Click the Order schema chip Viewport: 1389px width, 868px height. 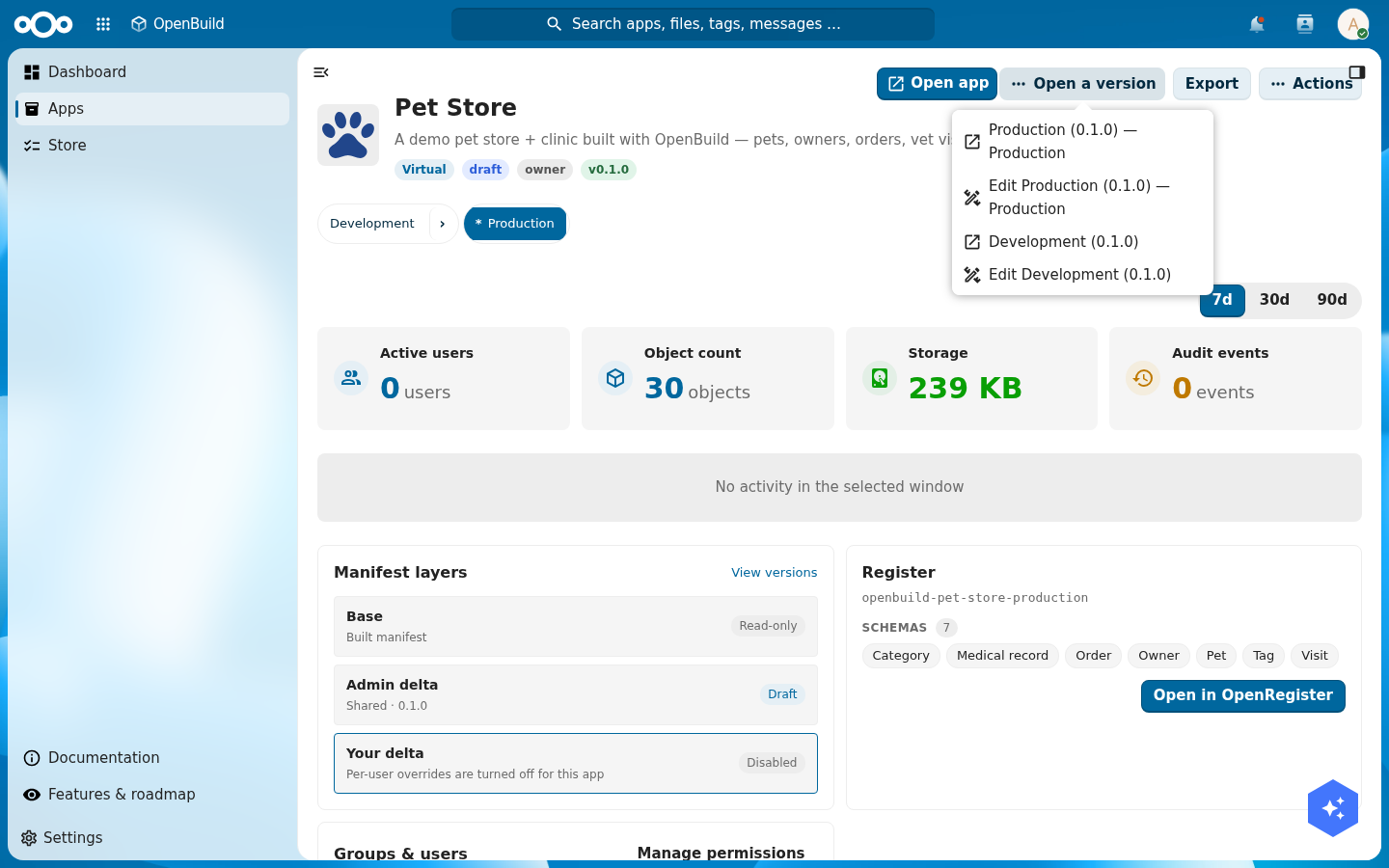(x=1094, y=656)
